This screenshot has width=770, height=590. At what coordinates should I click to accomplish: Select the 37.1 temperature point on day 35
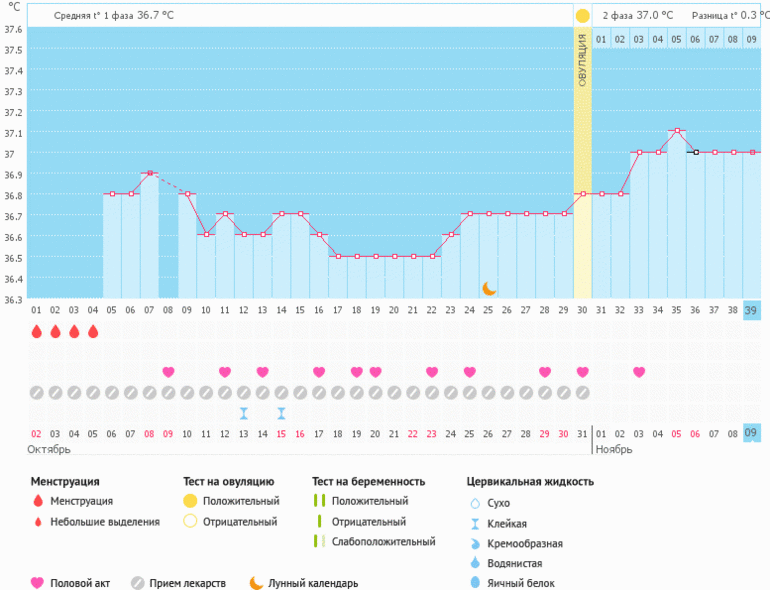677,131
